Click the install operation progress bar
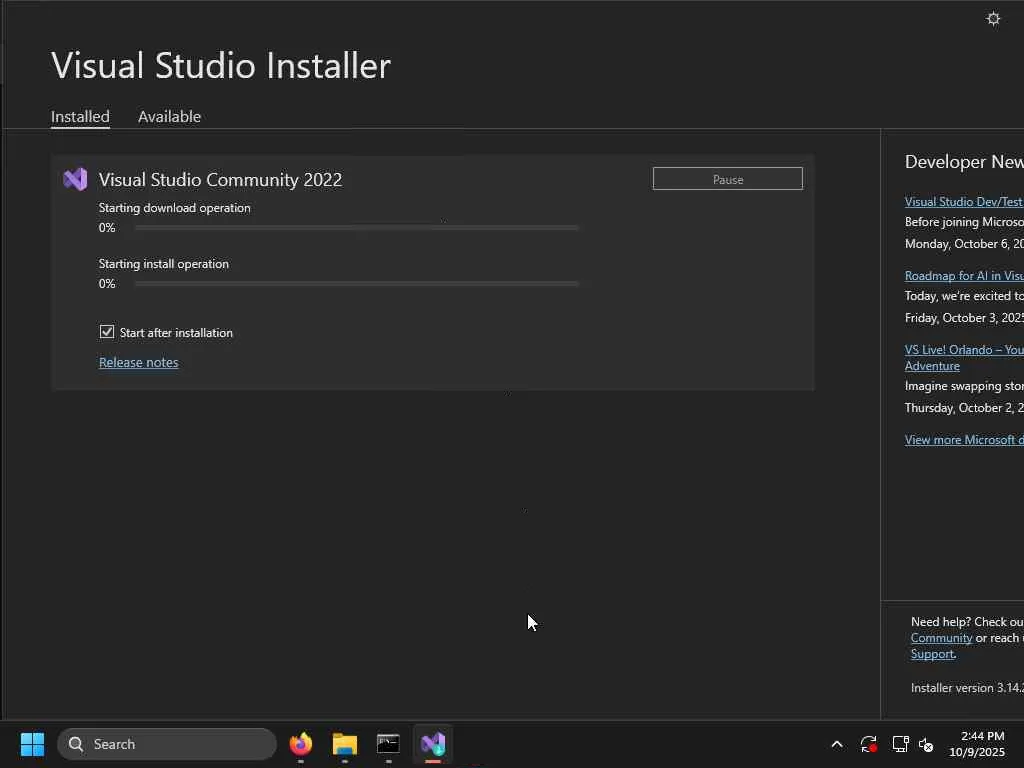 357,283
